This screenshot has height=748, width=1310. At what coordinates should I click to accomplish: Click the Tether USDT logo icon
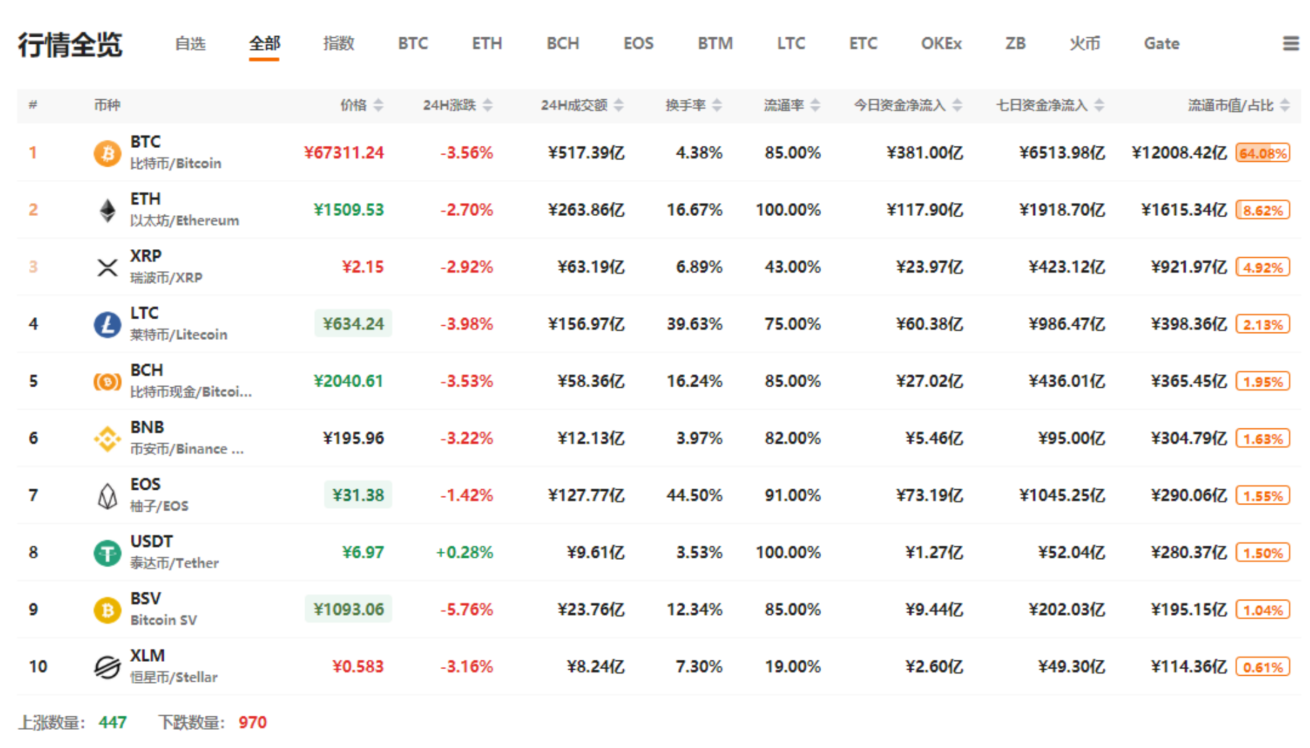click(107, 552)
